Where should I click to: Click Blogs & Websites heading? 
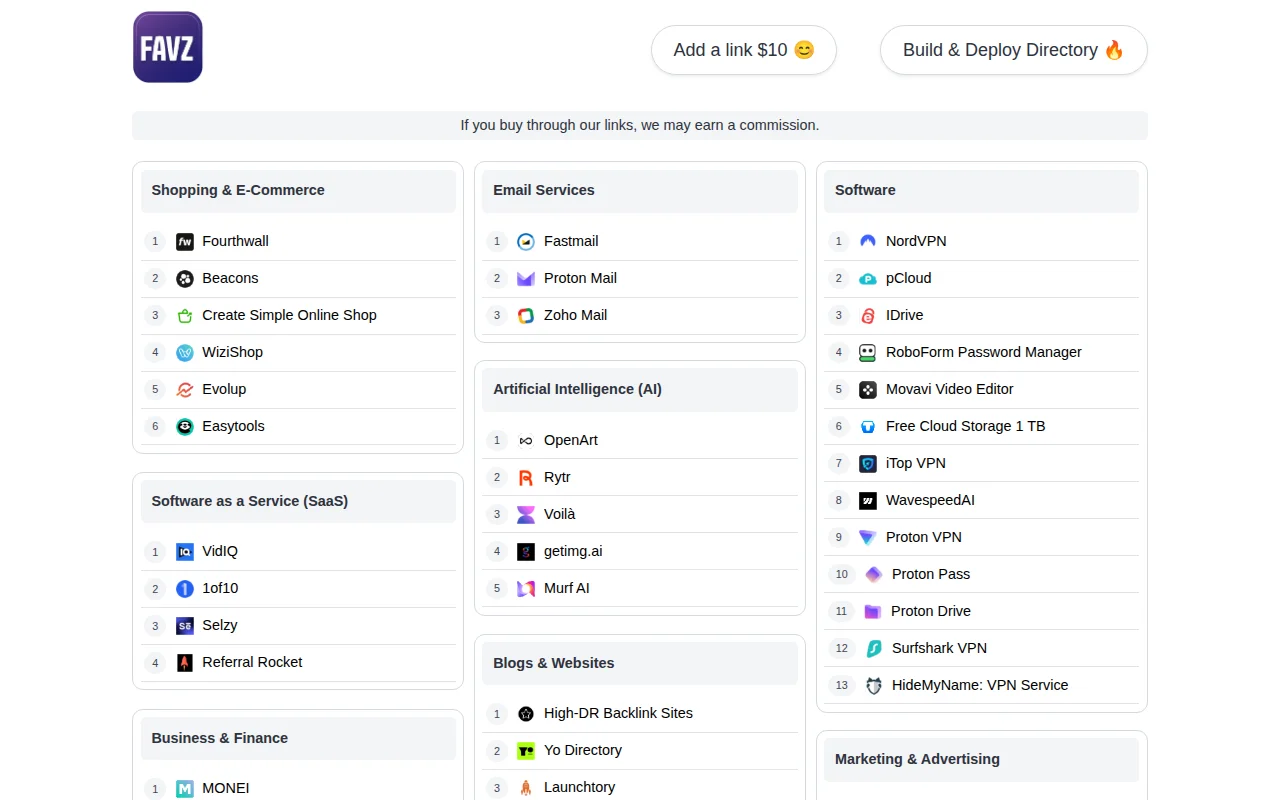coord(554,663)
